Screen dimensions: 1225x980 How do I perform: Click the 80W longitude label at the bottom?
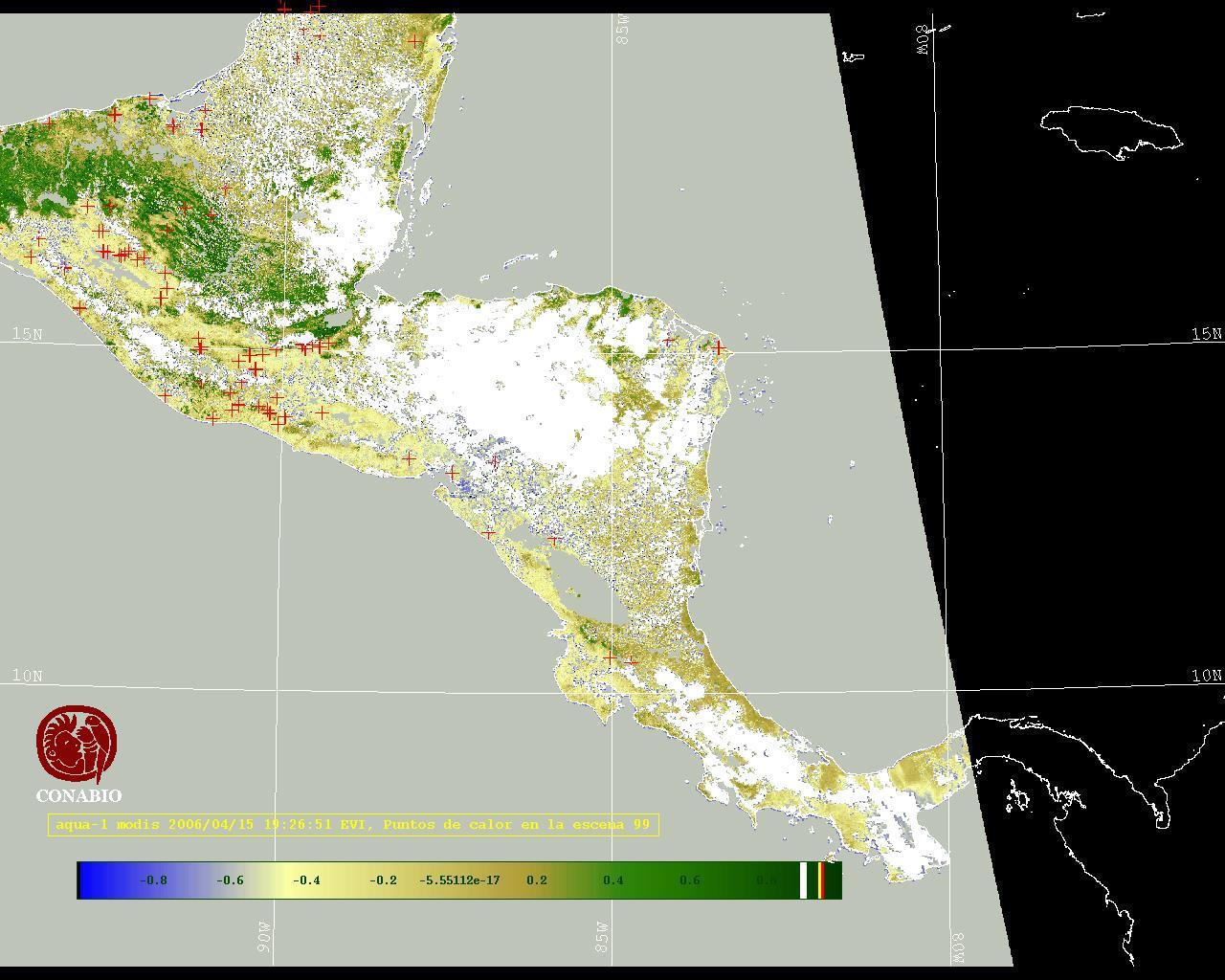click(x=958, y=947)
